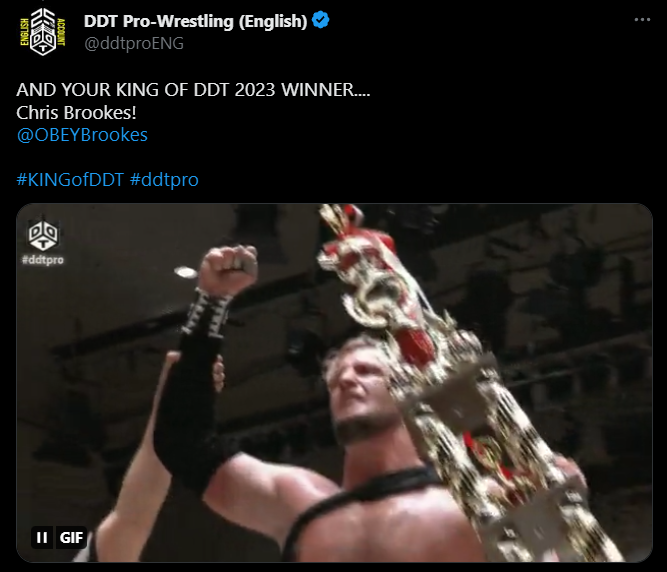
Task: Open the GIF media in full view
Action: click(334, 383)
